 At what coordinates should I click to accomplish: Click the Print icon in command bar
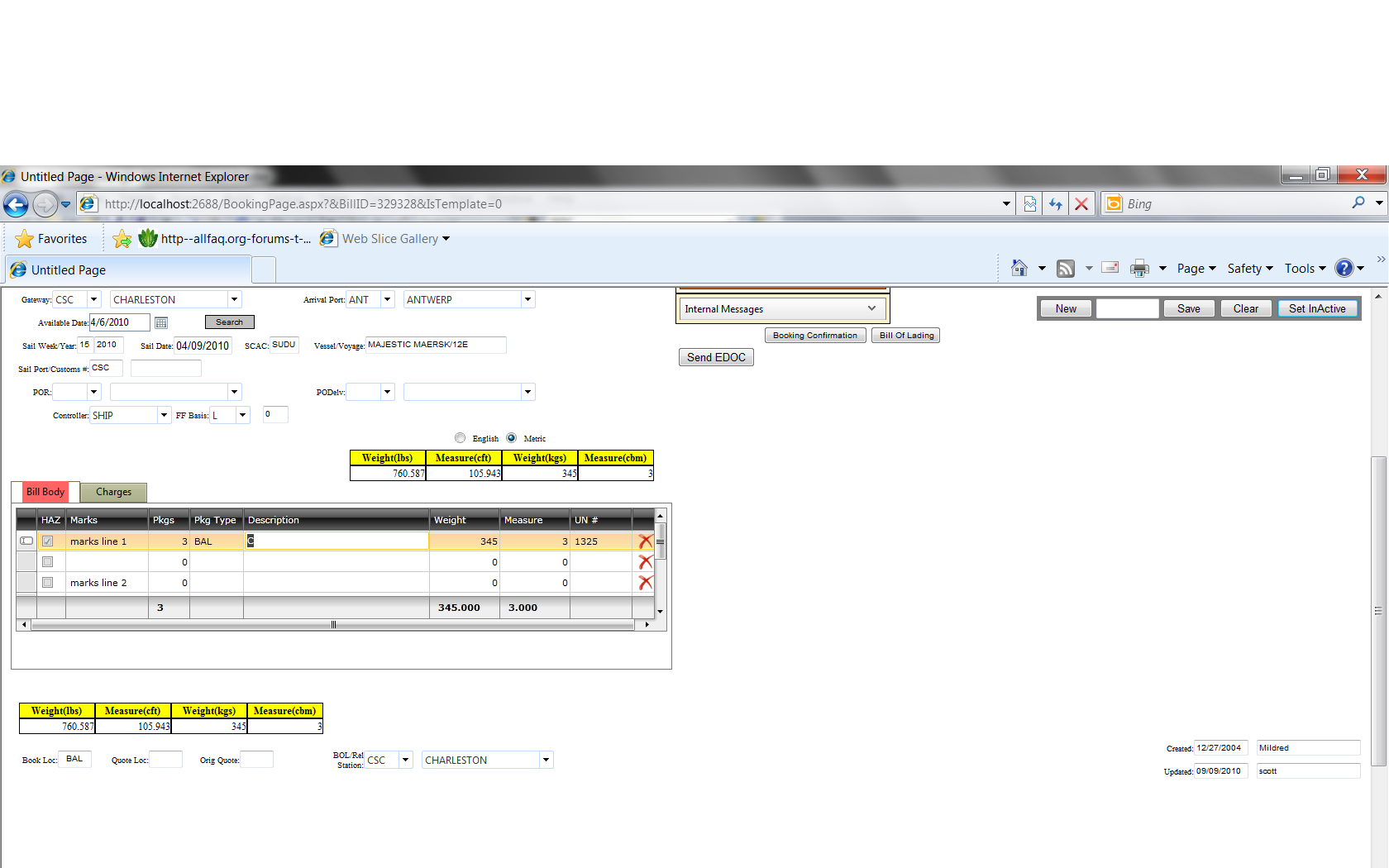point(1139,268)
